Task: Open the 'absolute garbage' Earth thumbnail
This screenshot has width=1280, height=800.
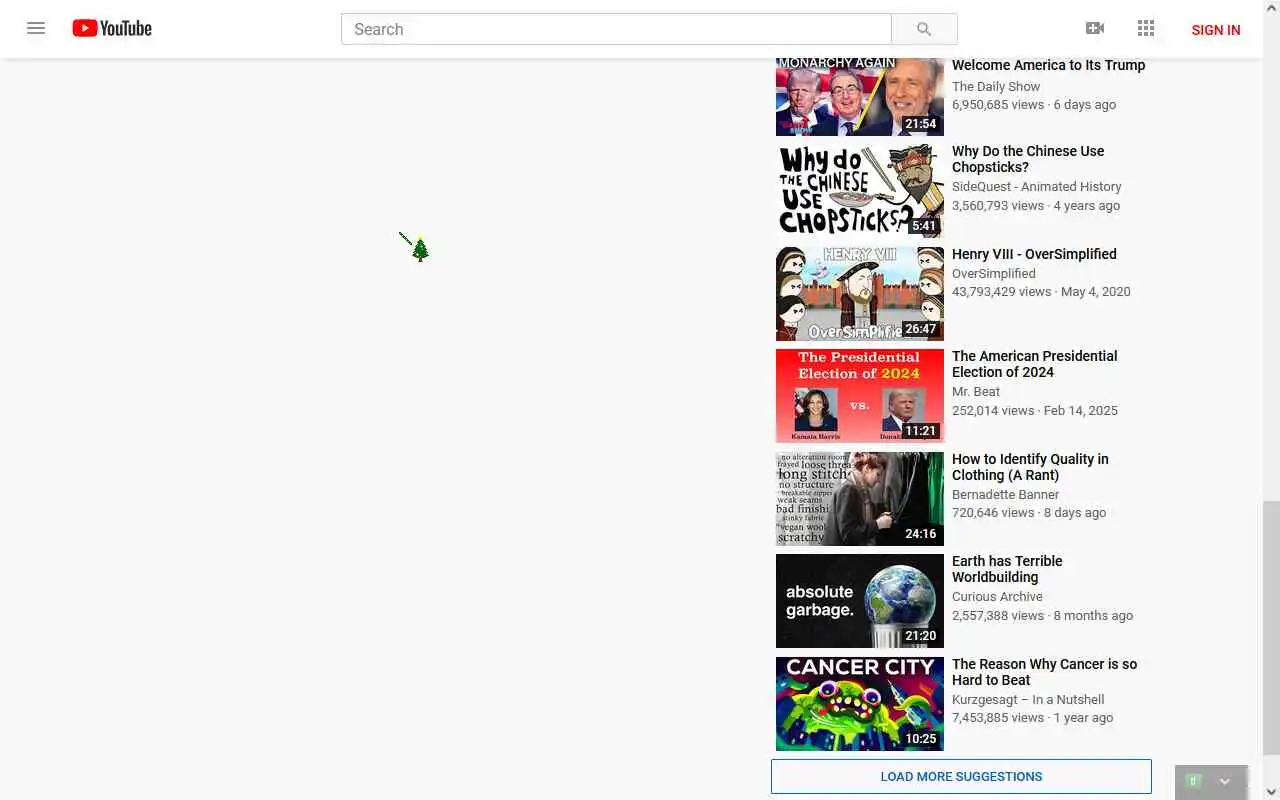Action: (x=860, y=601)
